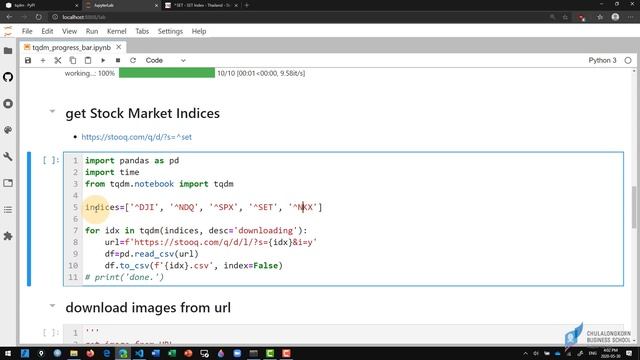Open the Help menu
Screen dimensions: 640x360
click(x=199, y=31)
